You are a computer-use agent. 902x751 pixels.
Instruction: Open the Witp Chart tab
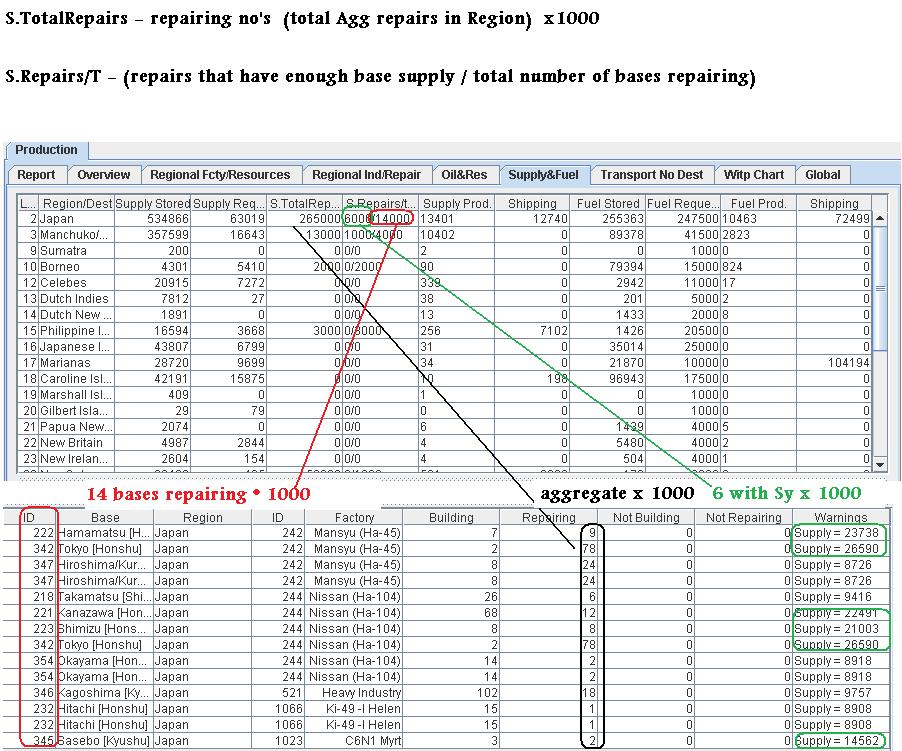754,175
